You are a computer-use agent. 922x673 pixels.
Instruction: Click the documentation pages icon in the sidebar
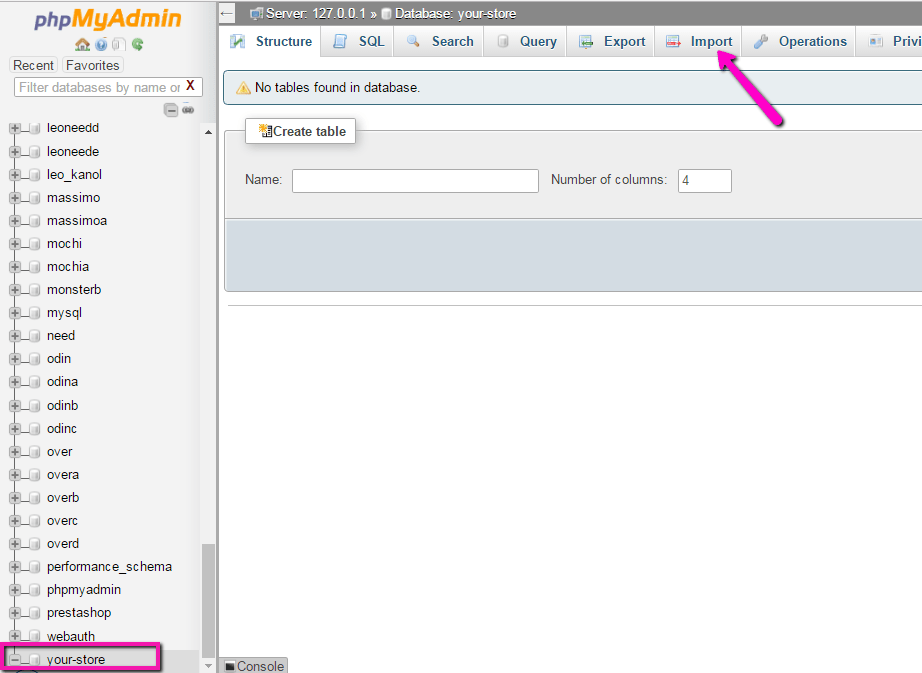pos(118,45)
